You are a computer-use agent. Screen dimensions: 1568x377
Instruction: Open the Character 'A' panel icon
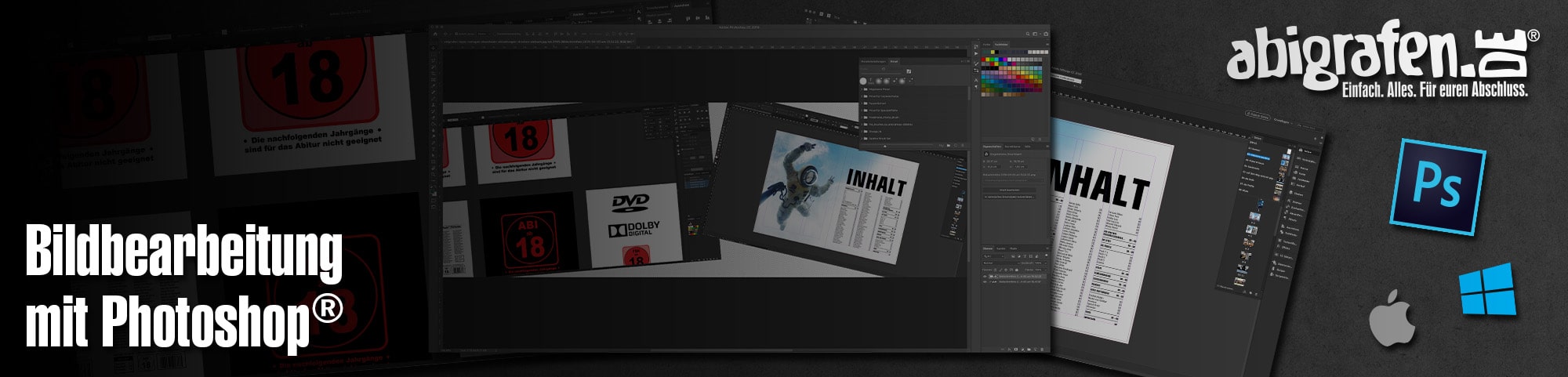coord(976,80)
